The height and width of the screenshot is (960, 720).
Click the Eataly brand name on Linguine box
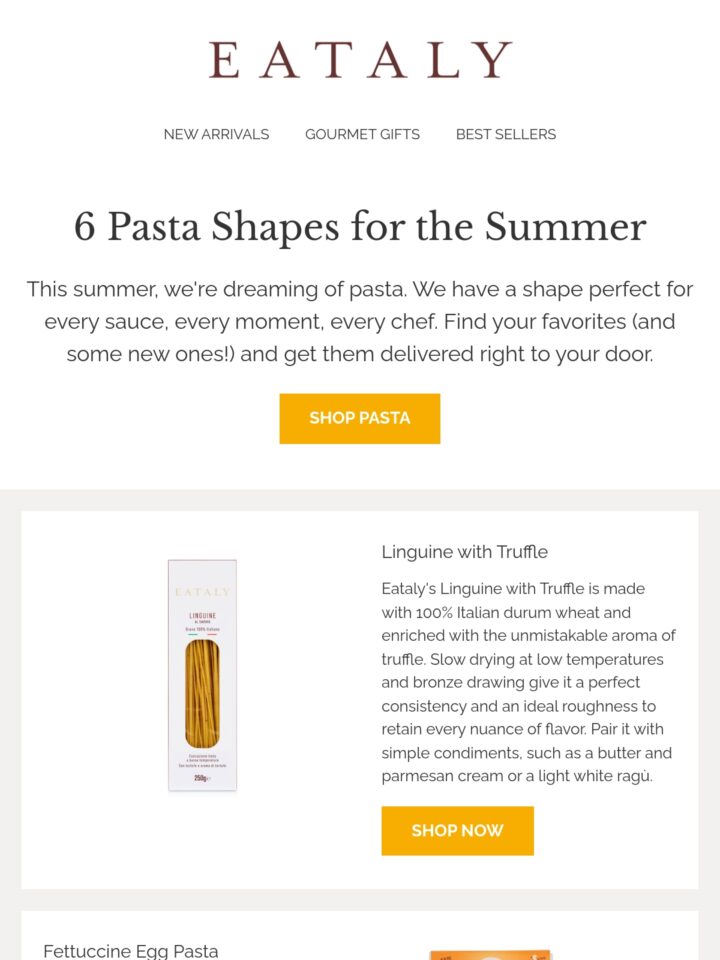(203, 592)
